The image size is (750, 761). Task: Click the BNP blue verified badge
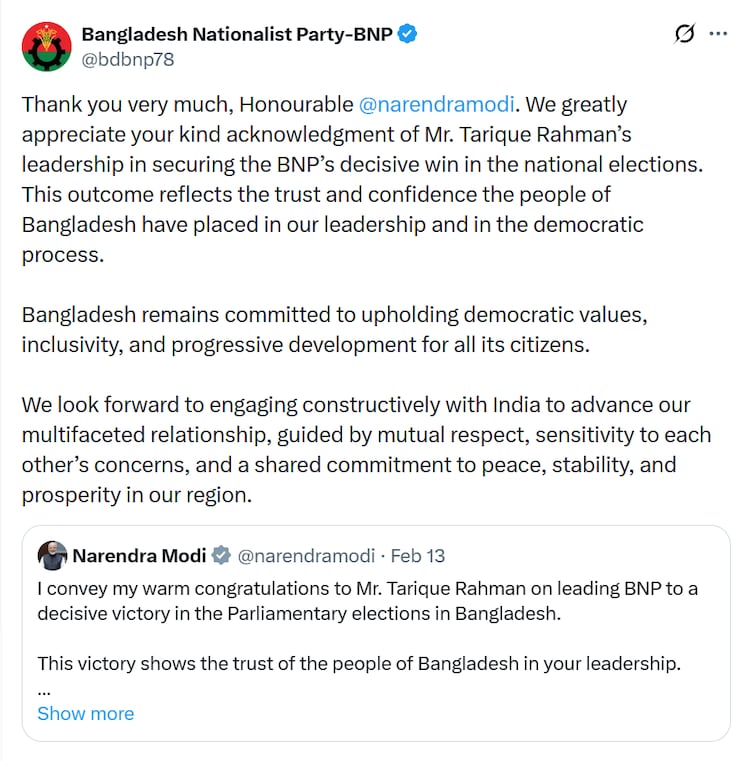[x=408, y=34]
